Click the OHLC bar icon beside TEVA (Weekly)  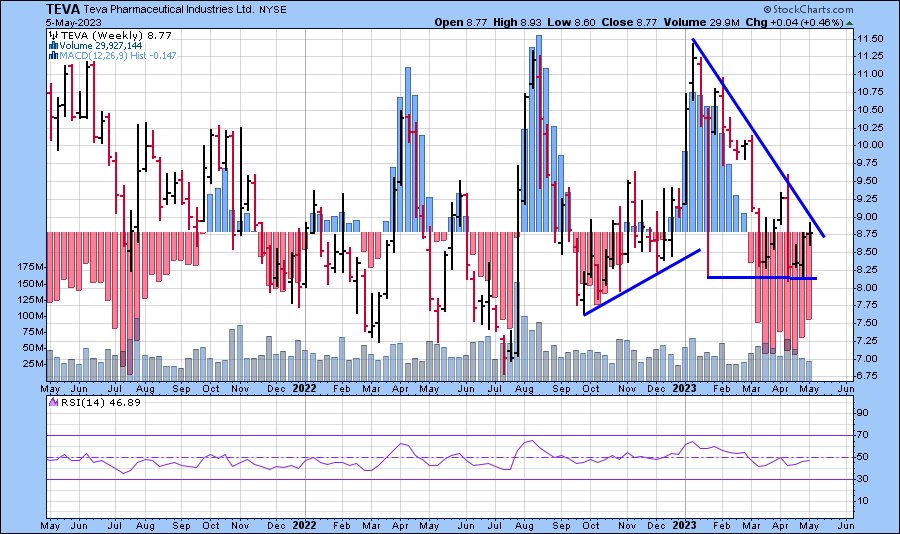coord(51,33)
